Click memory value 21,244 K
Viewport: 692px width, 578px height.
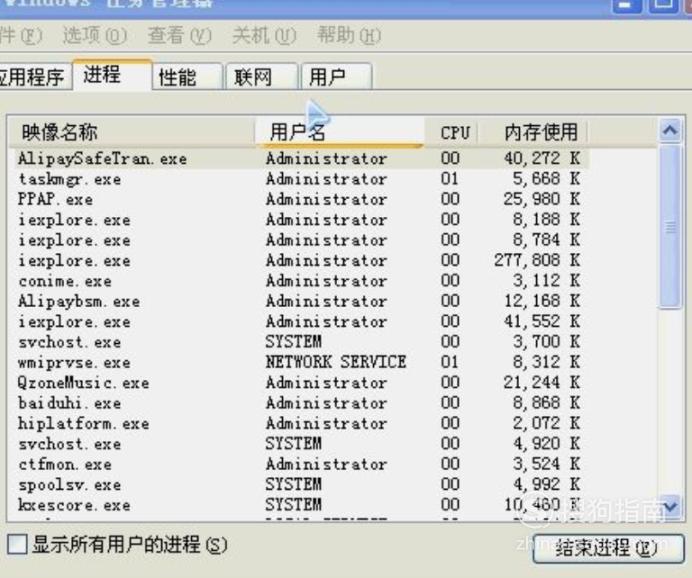[x=542, y=383]
